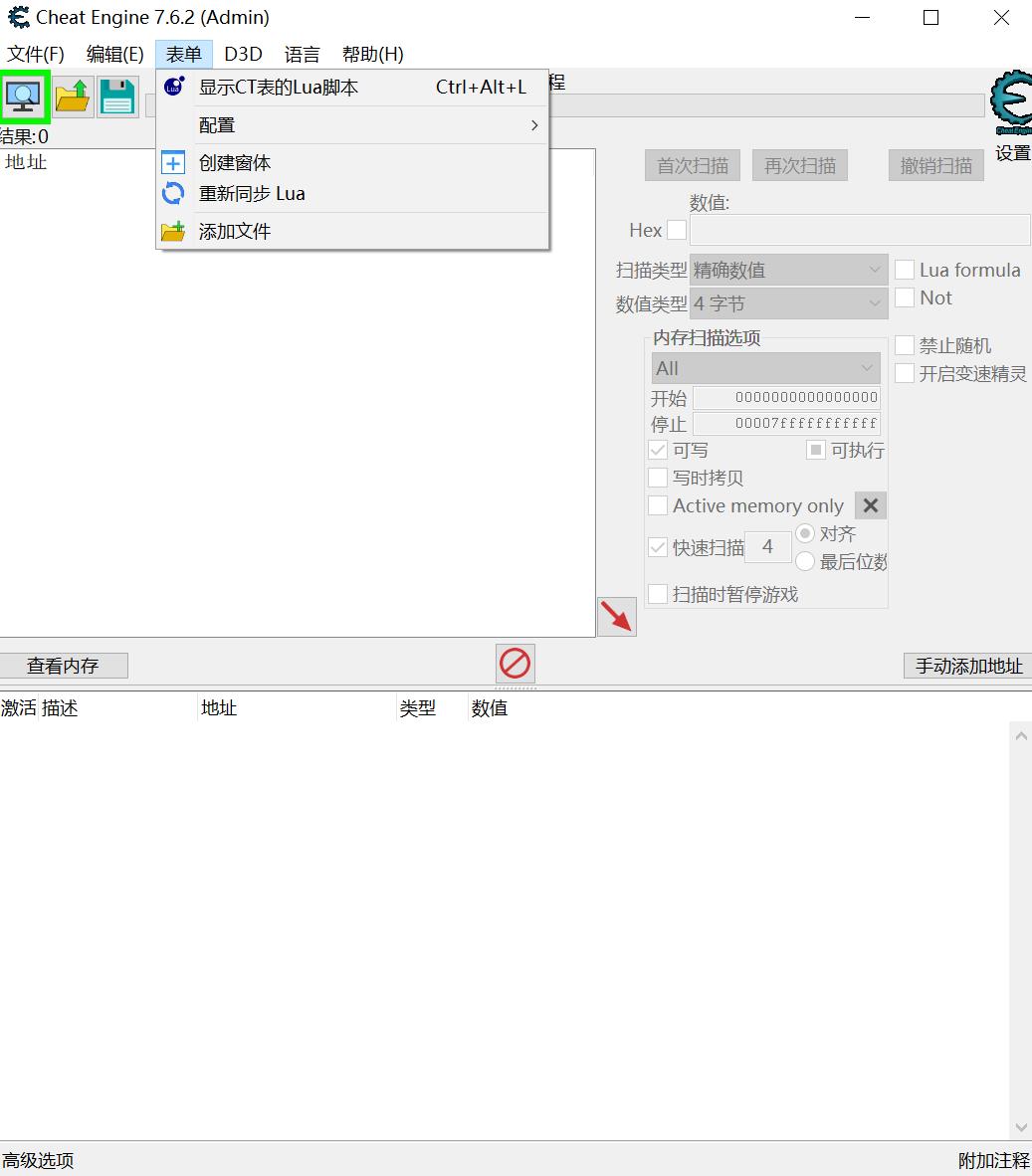
Task: Enable the Active memory only checkbox
Action: [658, 505]
